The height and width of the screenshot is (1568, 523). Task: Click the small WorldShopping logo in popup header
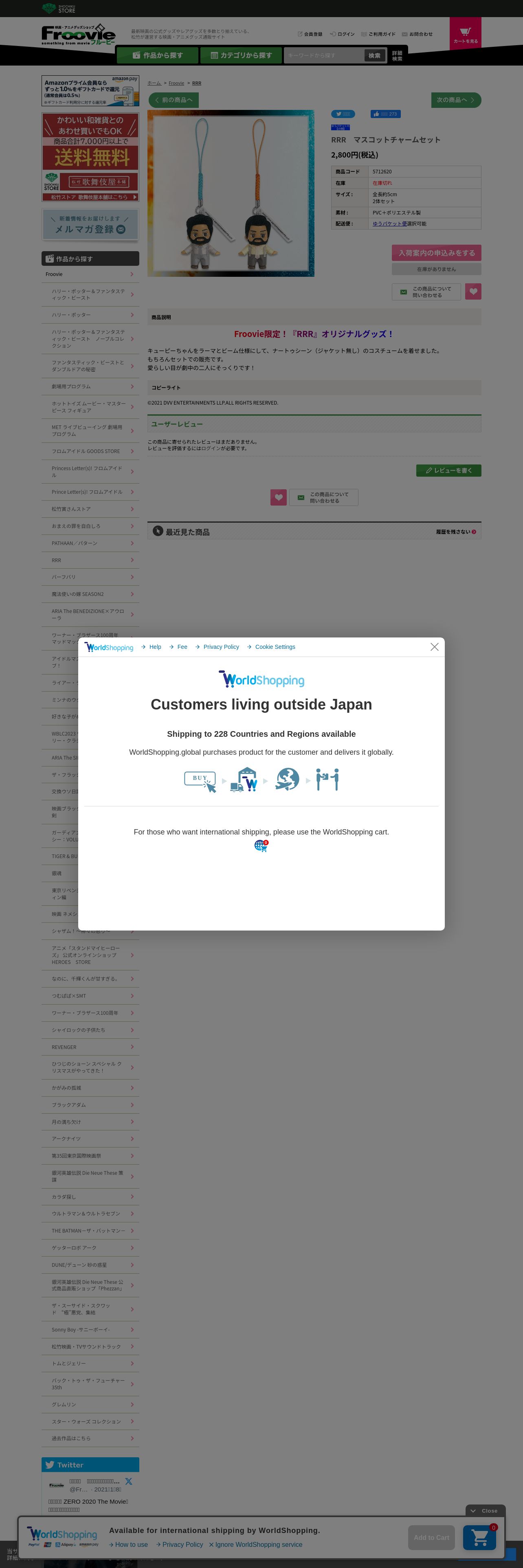pos(109,647)
